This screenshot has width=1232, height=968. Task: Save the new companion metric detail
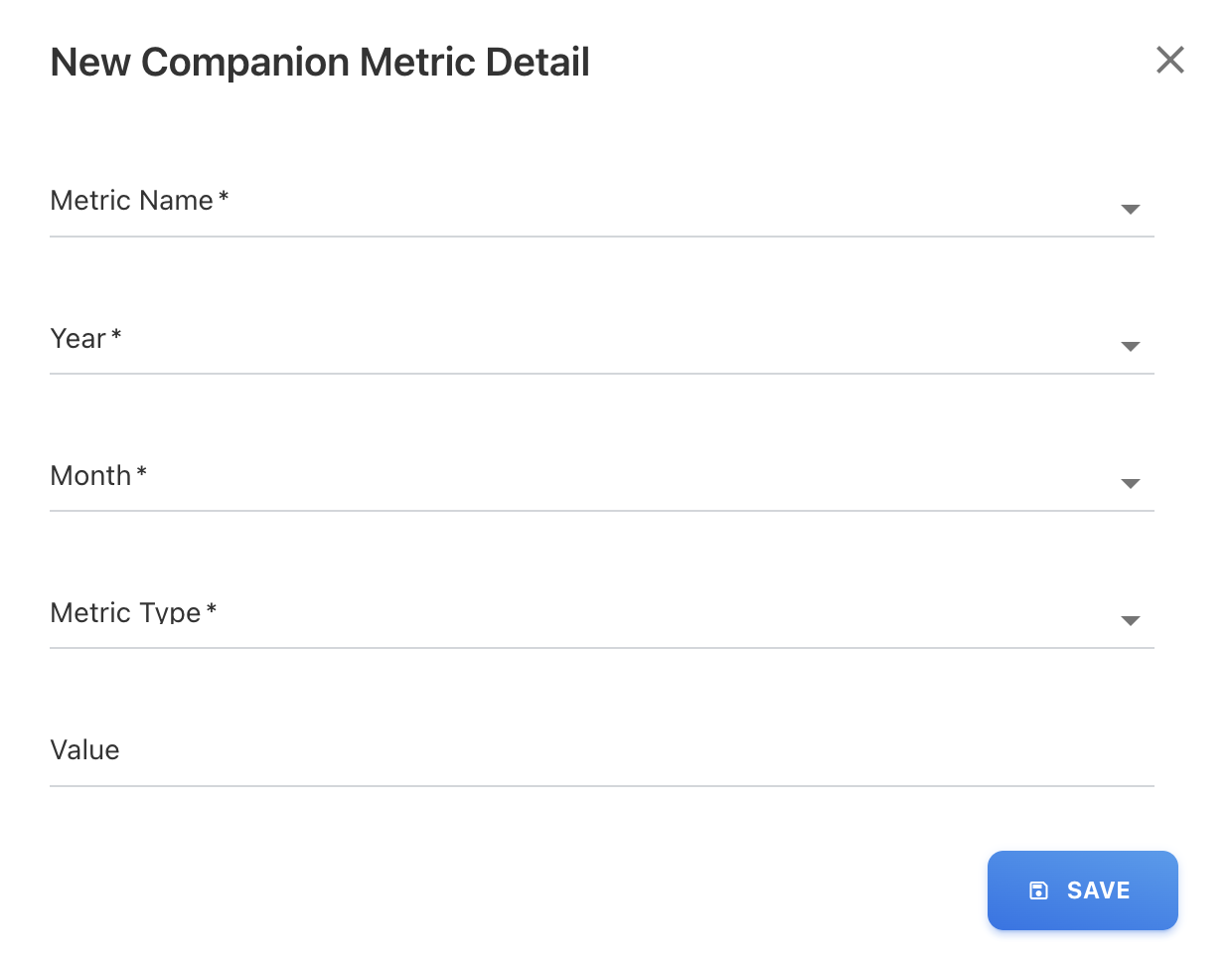pos(1082,890)
